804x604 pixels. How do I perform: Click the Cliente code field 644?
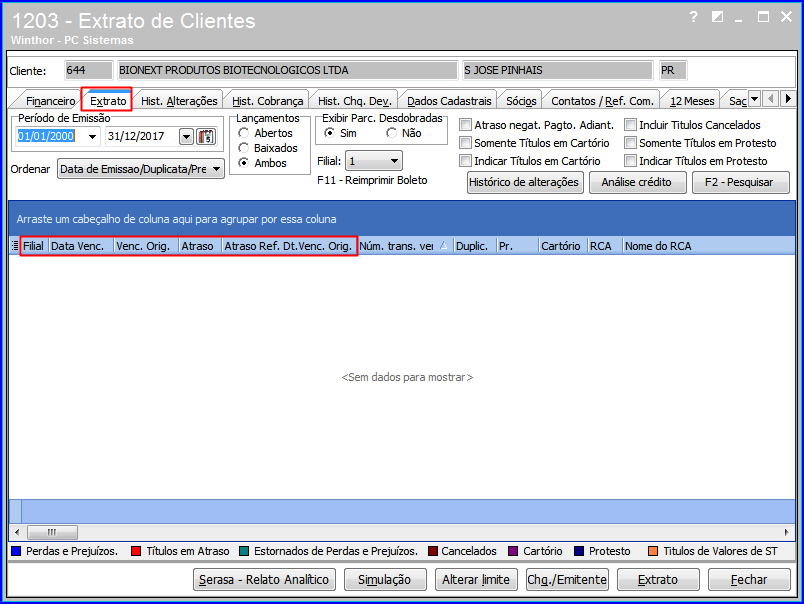pos(89,70)
